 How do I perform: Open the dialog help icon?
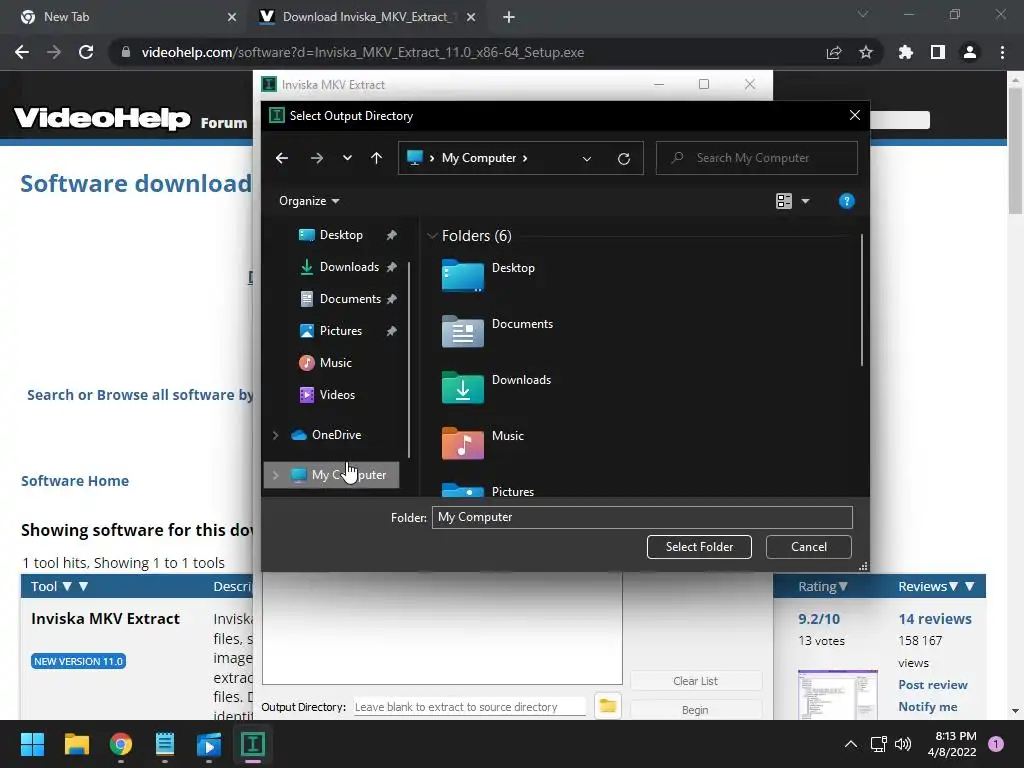846,201
